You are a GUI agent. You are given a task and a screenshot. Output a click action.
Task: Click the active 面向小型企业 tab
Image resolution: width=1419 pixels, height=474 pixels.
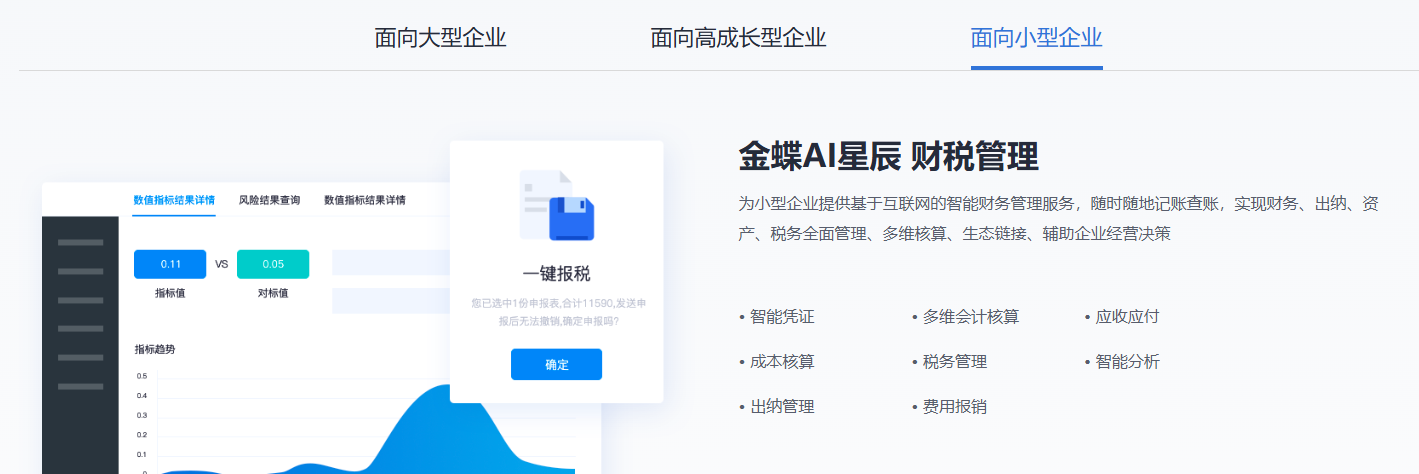click(1036, 38)
